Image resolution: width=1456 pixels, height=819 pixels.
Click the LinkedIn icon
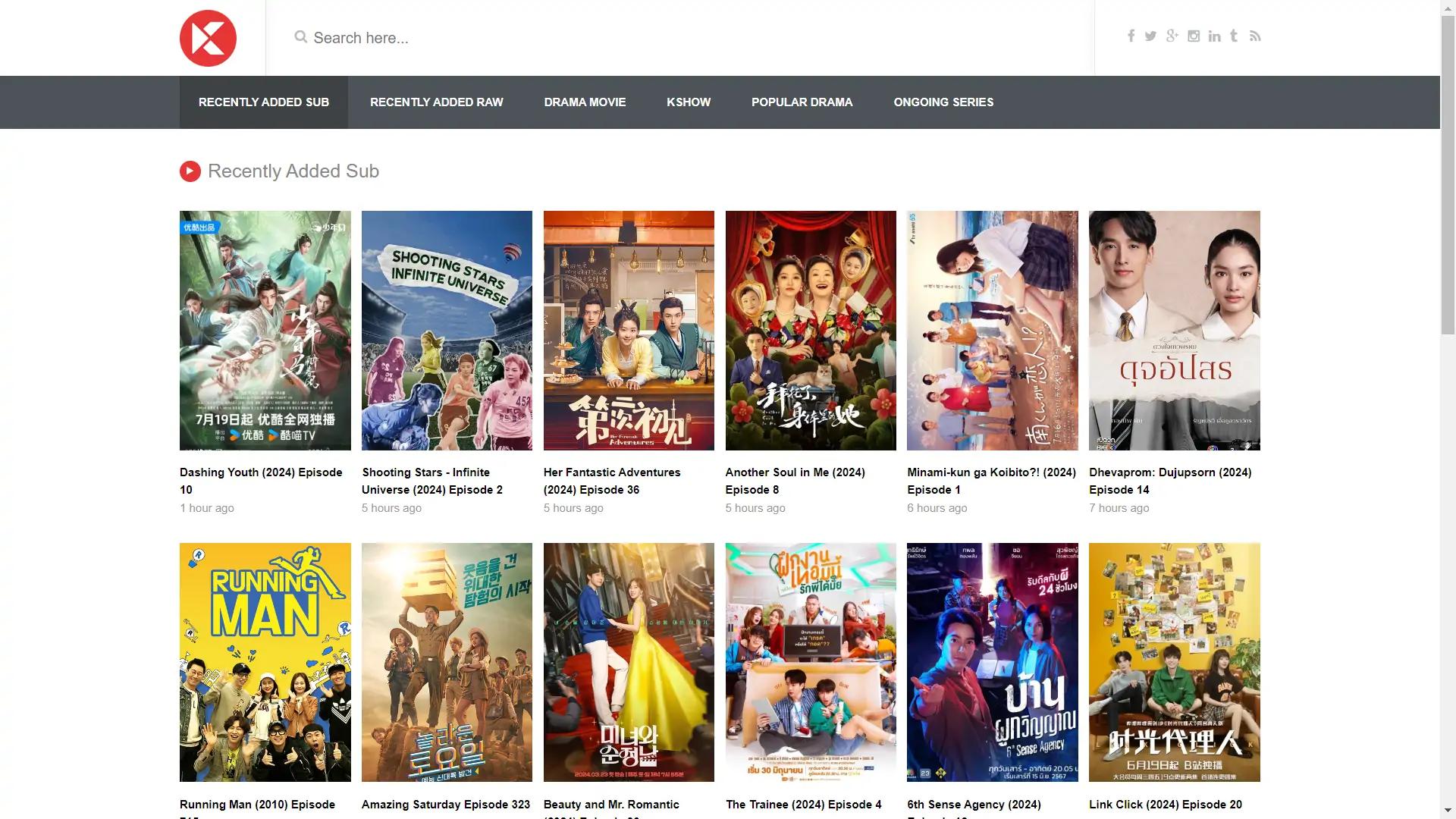tap(1215, 36)
